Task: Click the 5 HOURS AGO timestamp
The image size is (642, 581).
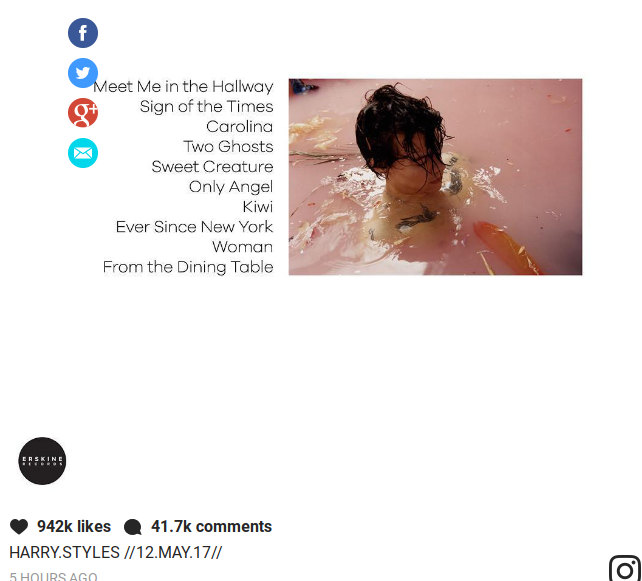Action: pos(53,576)
